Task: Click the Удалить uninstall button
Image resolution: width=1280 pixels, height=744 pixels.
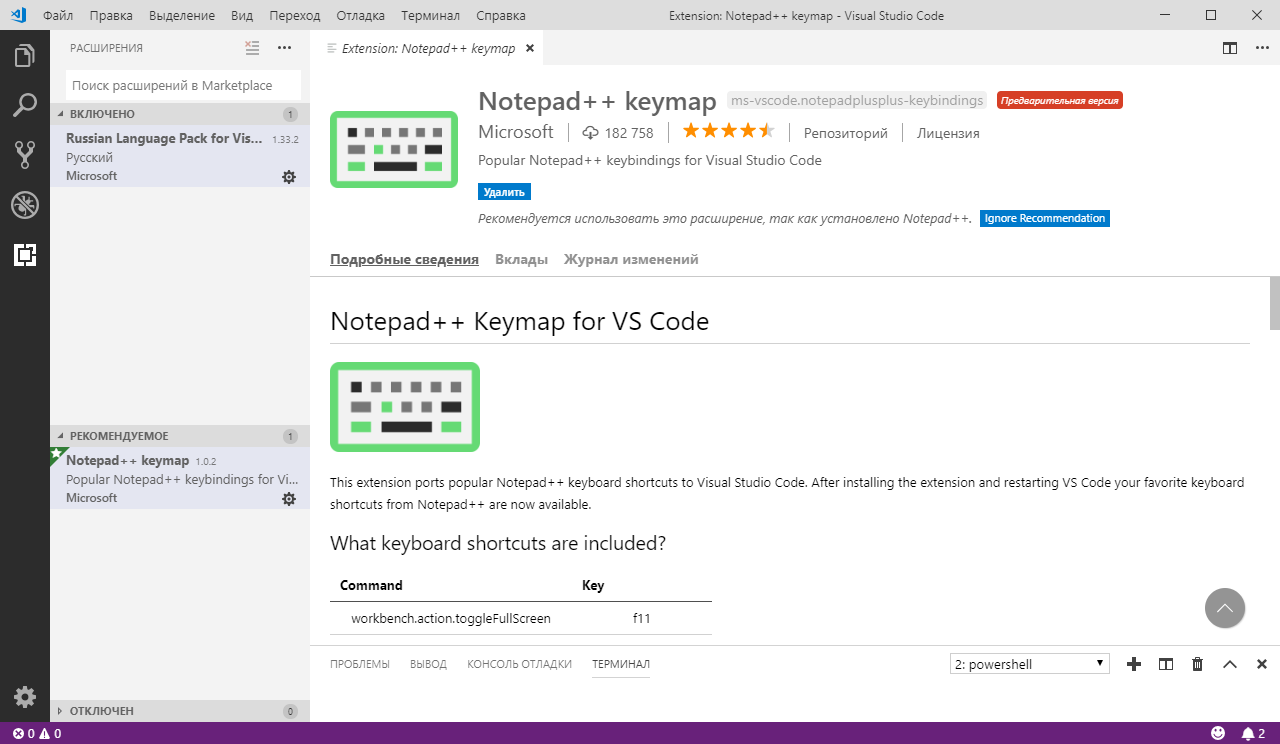Action: [x=504, y=192]
